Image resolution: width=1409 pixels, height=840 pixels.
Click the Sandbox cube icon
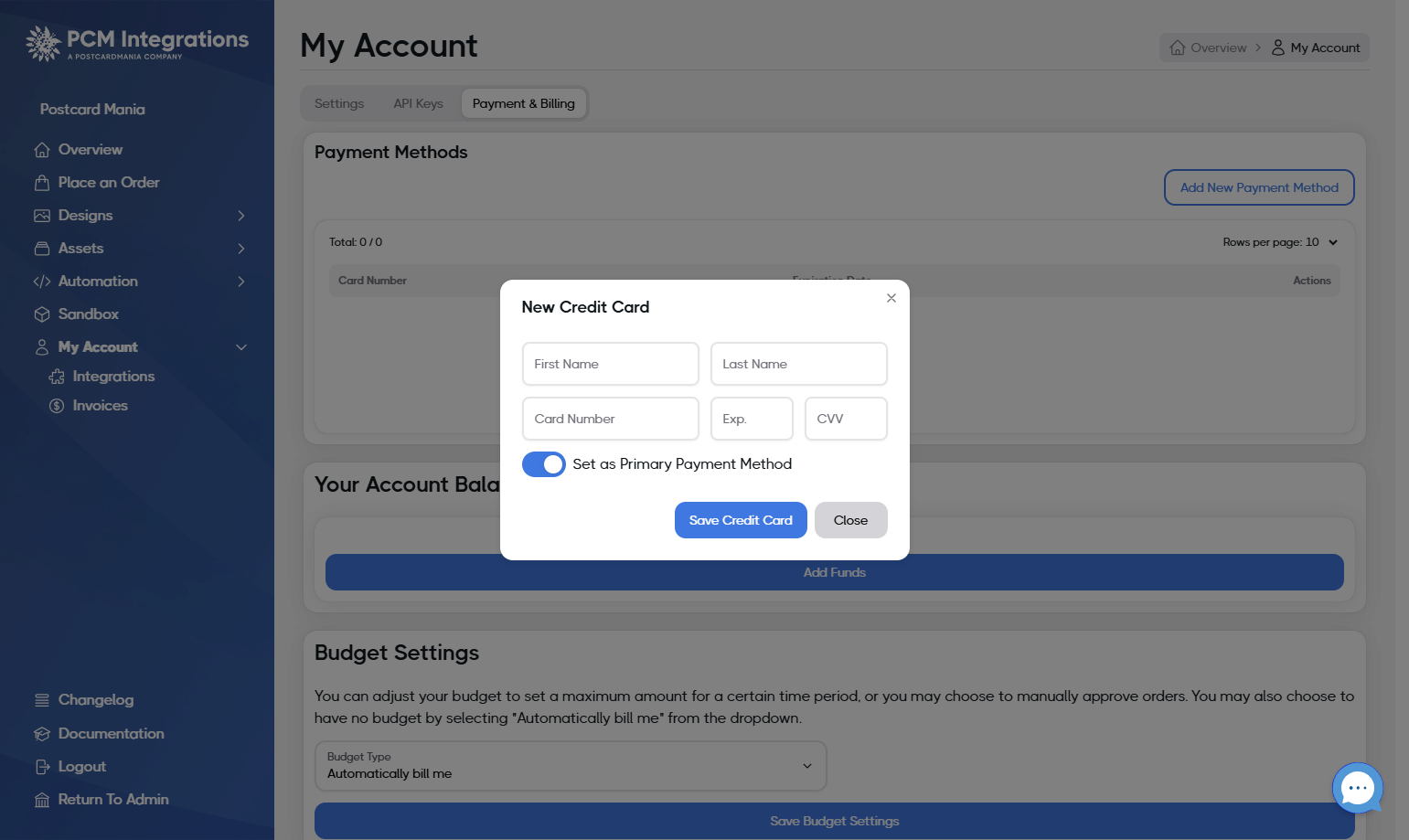coord(42,314)
